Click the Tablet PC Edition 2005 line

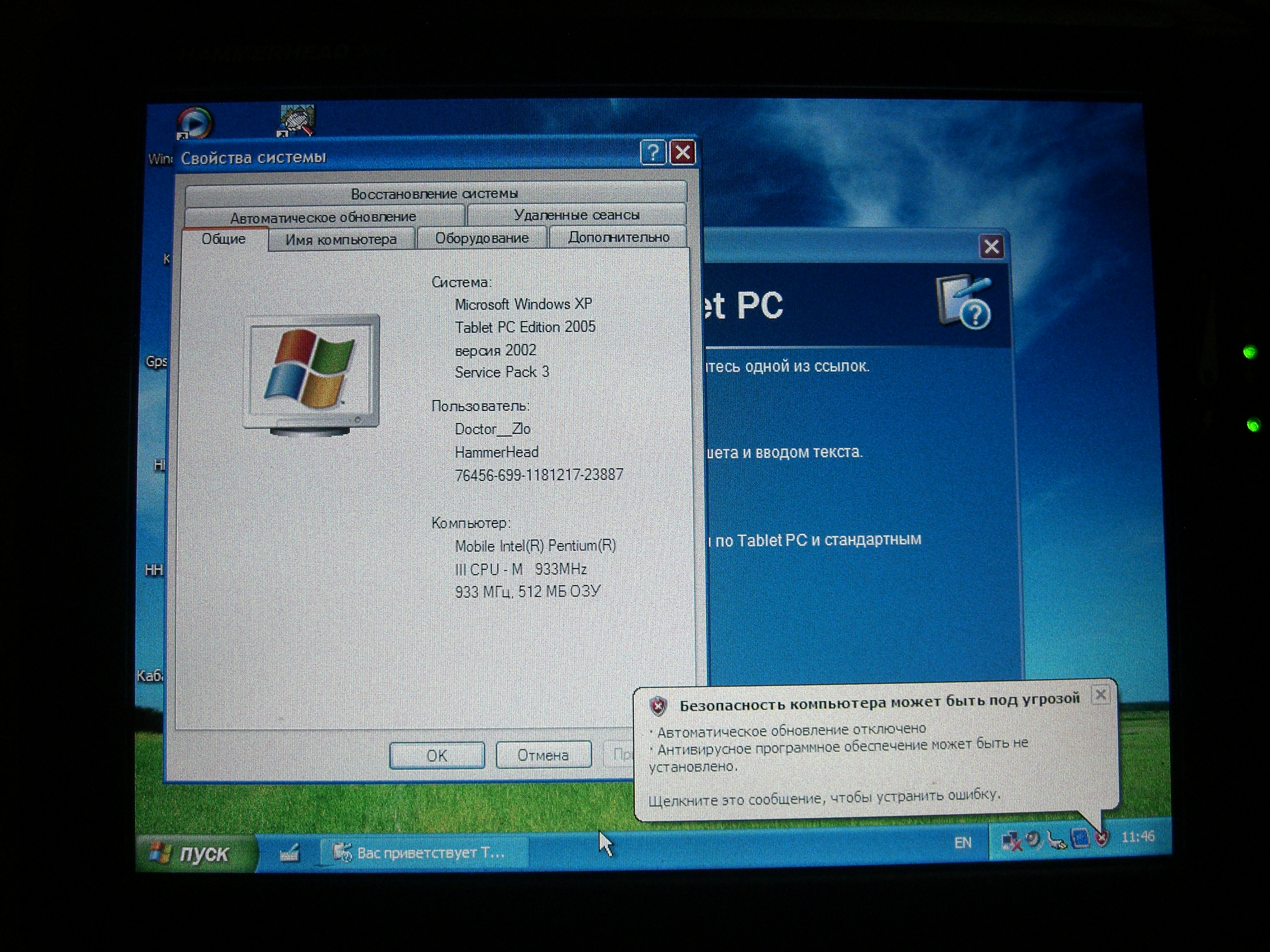point(525,326)
